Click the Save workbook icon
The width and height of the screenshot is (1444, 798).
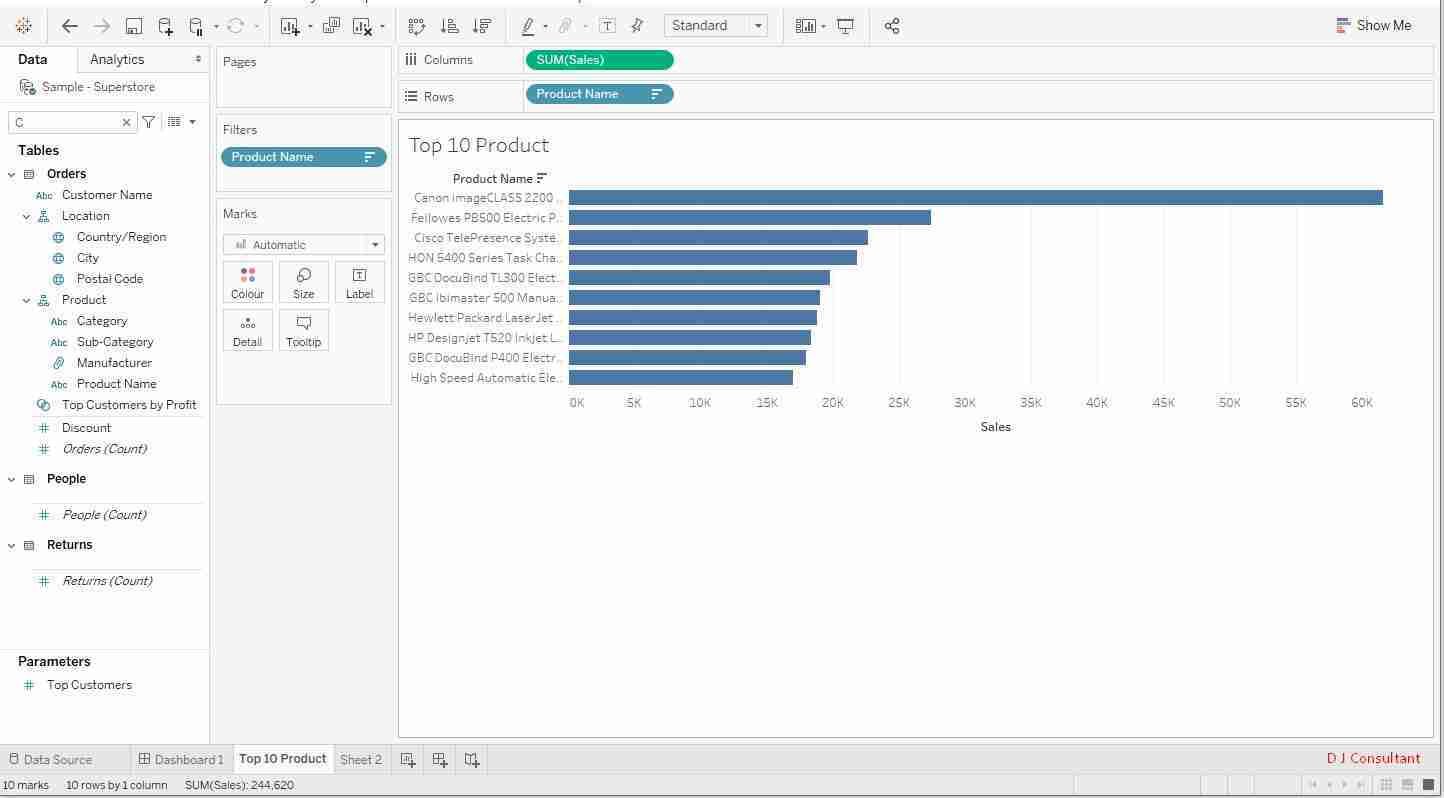pos(133,26)
